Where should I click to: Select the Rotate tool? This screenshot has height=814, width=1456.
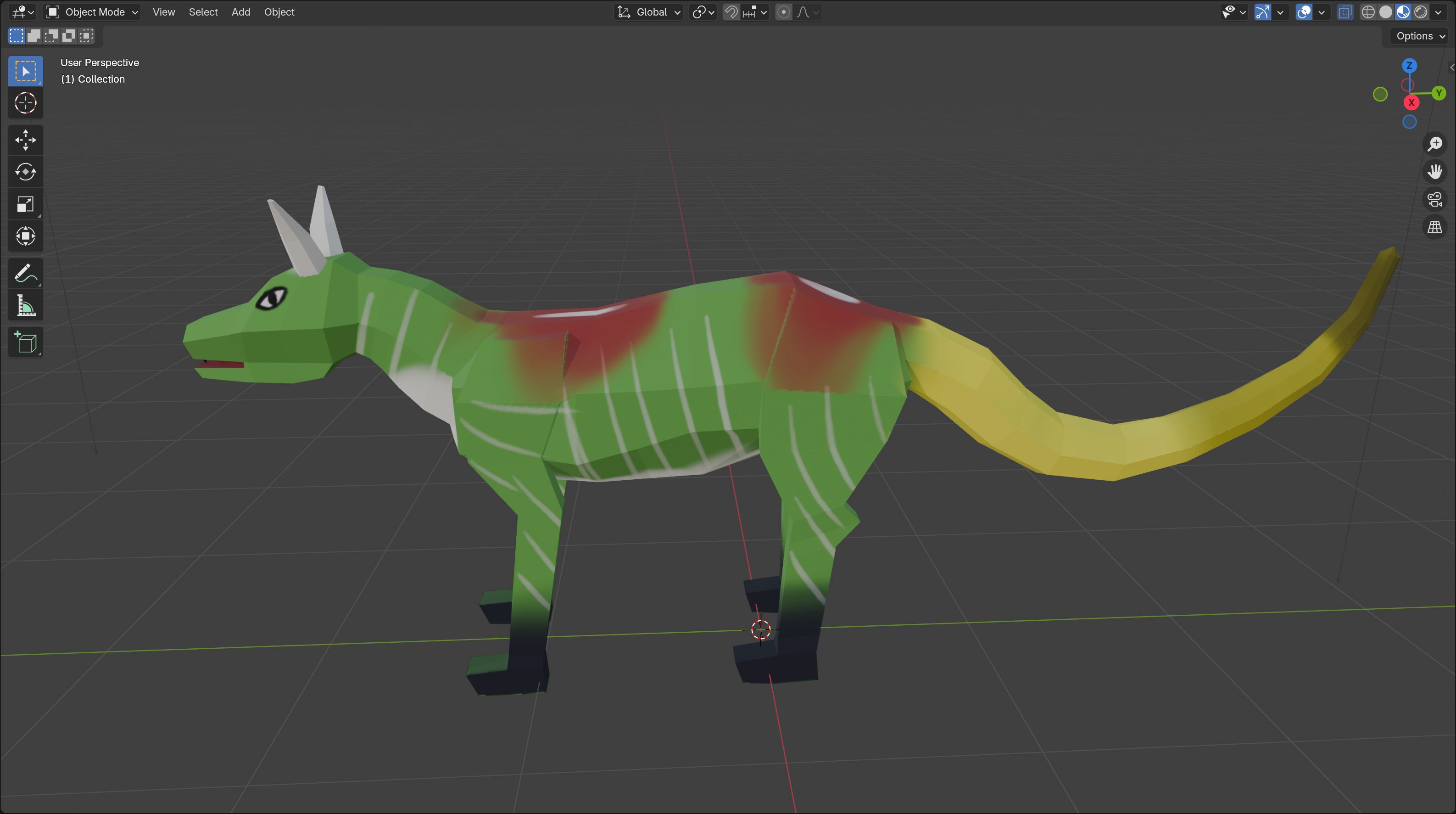coord(25,172)
